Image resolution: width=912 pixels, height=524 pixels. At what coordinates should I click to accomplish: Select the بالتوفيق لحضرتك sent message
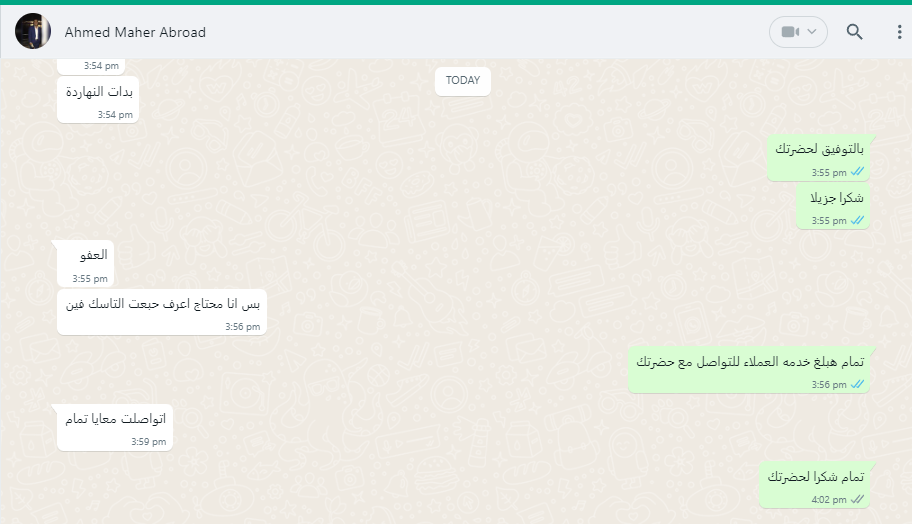818,158
